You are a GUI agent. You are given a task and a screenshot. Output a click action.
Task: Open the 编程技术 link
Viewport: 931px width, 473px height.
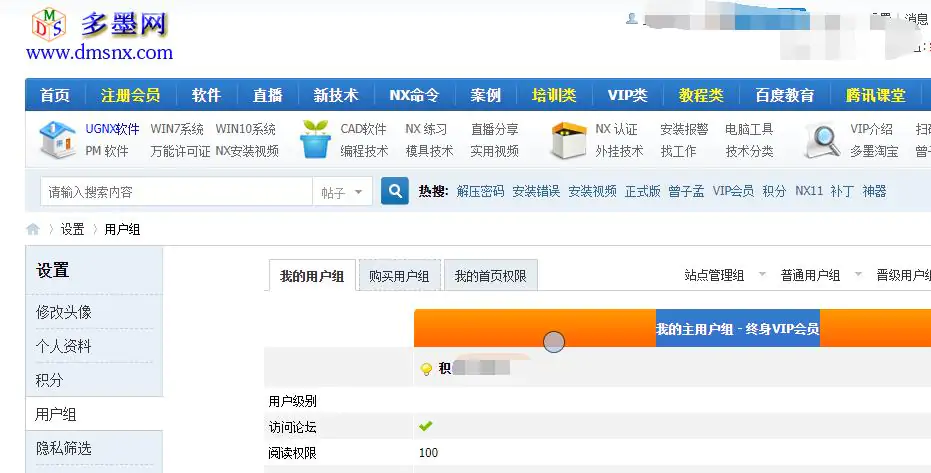[364, 151]
